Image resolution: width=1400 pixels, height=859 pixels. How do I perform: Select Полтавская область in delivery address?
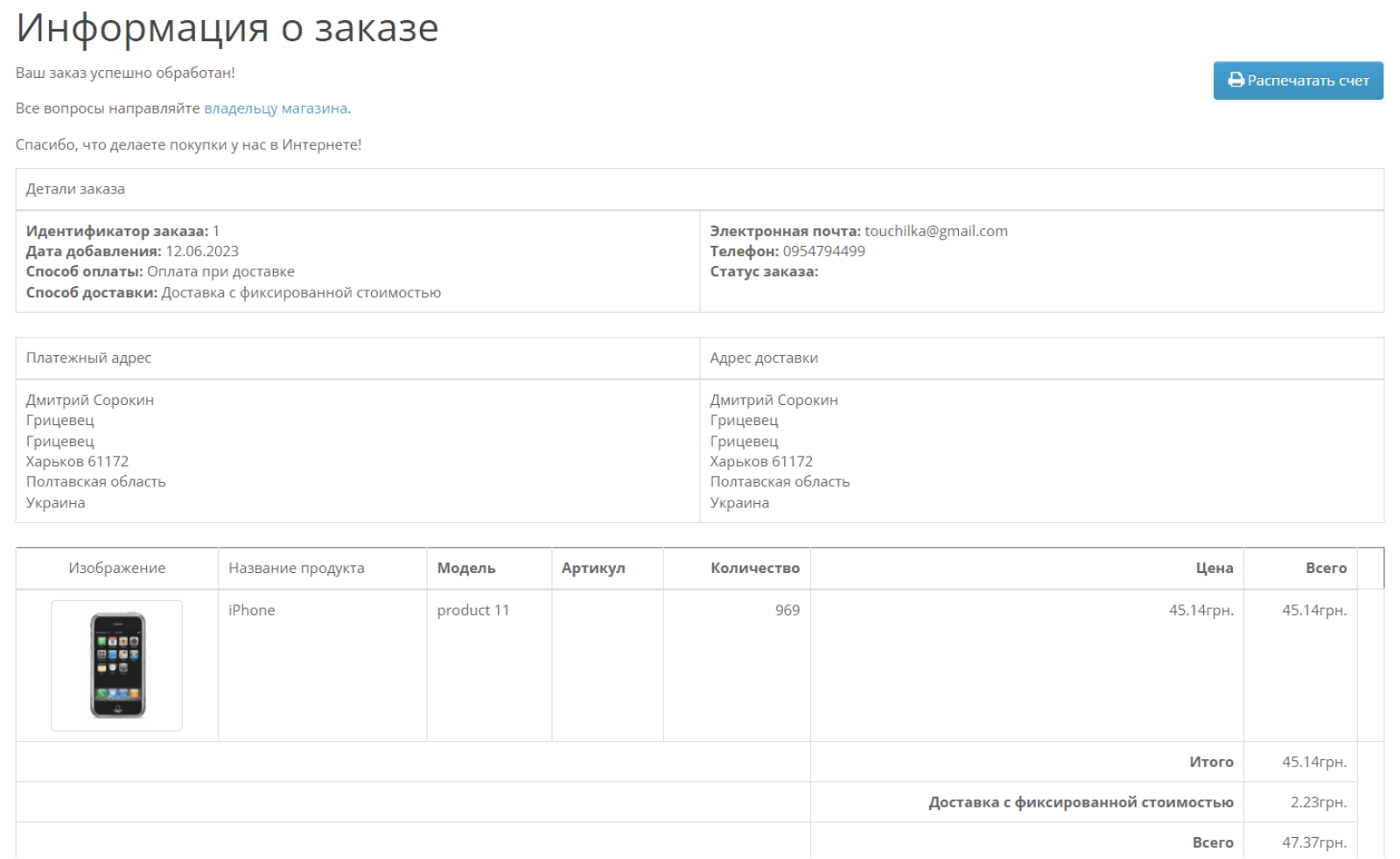pos(780,482)
